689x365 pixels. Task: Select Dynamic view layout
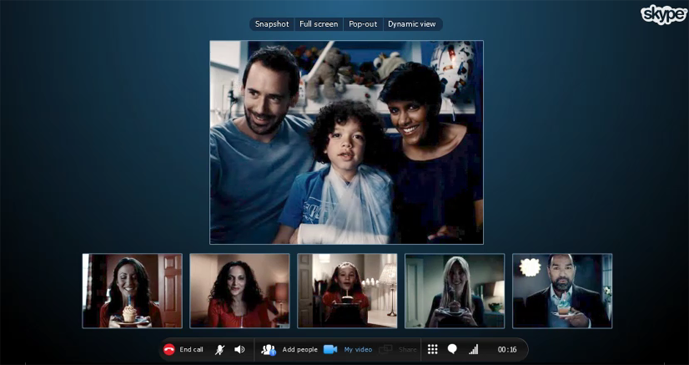tap(412, 24)
